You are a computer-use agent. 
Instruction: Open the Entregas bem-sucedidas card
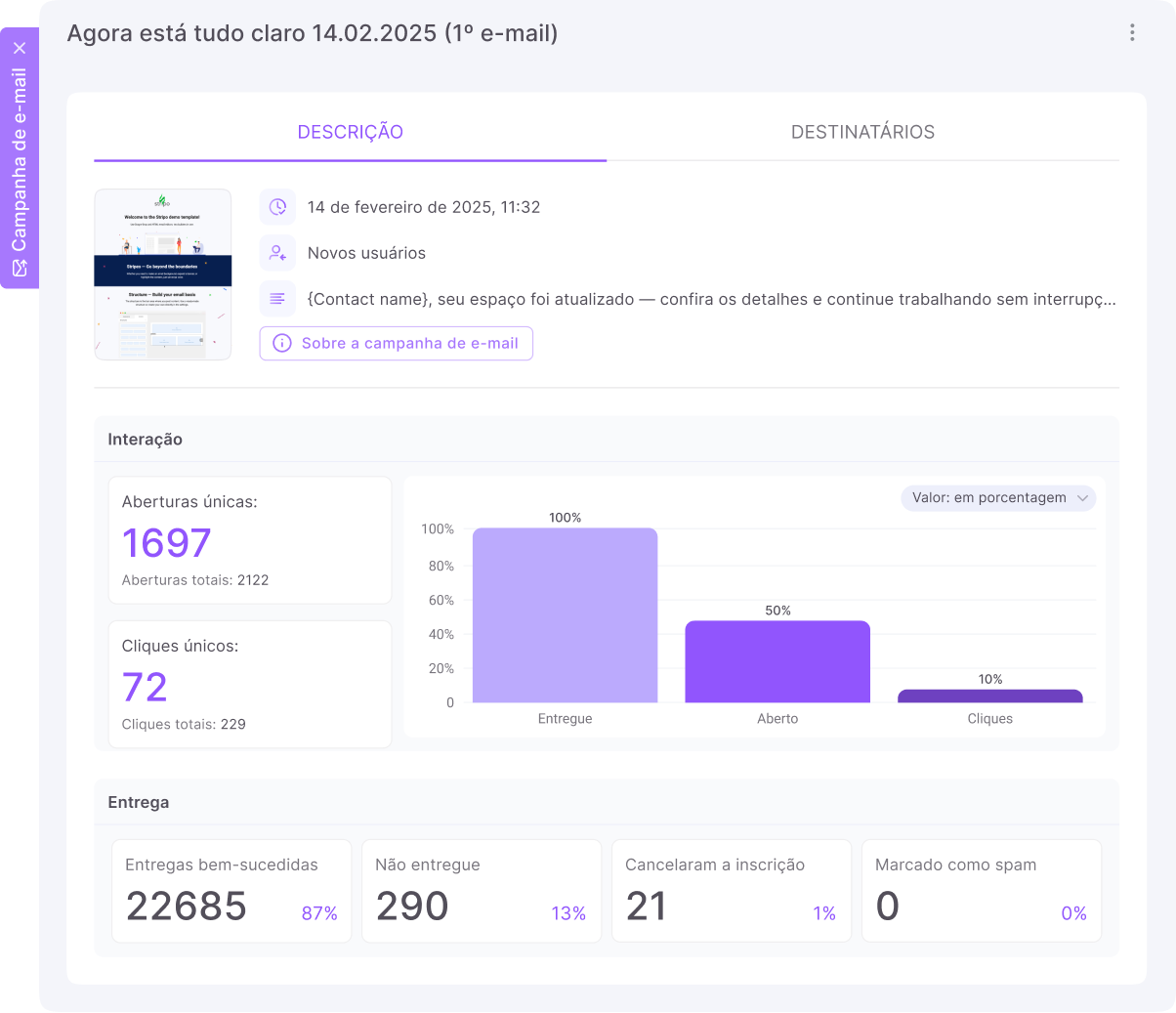(231, 891)
